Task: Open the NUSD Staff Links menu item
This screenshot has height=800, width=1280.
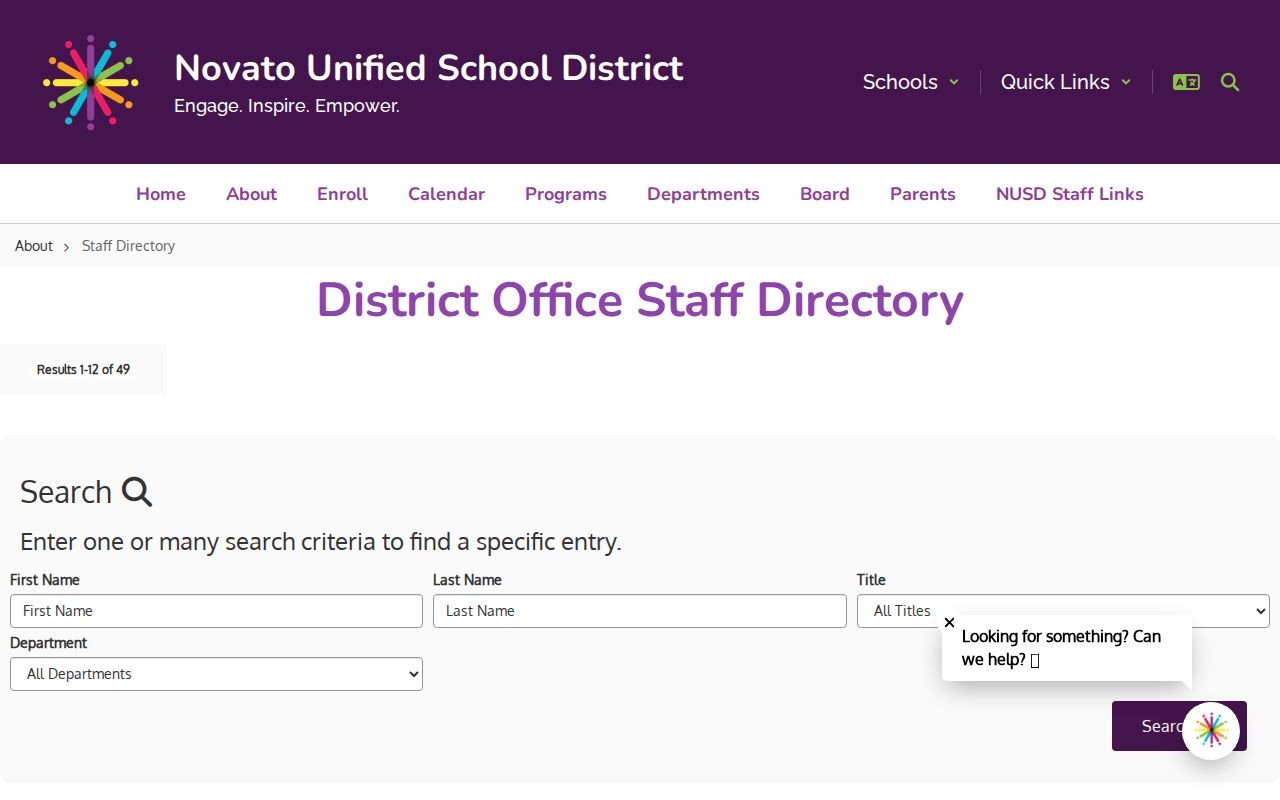Action: (1070, 194)
